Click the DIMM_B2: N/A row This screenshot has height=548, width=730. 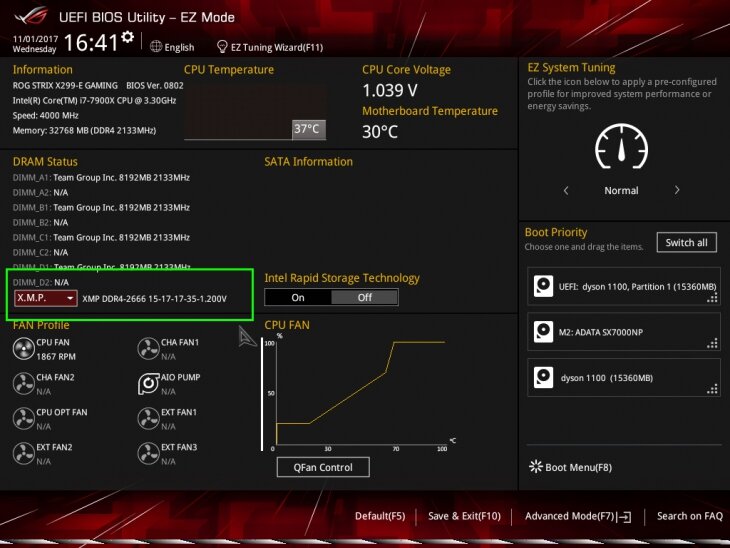click(x=40, y=222)
